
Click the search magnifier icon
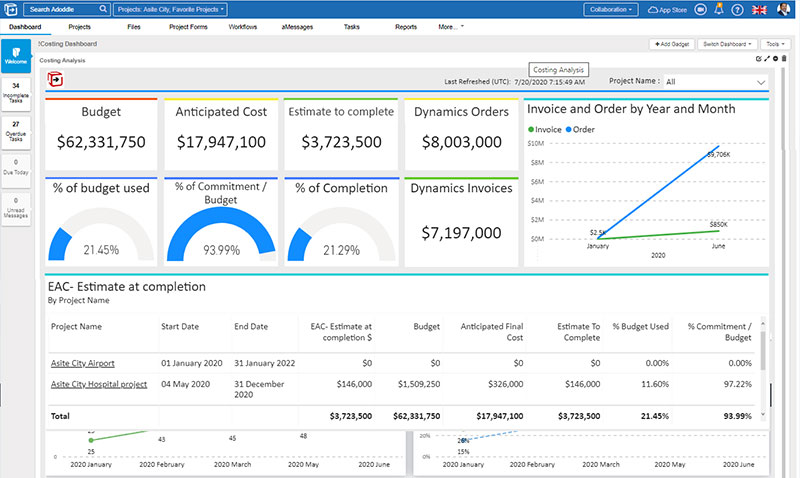[103, 9]
